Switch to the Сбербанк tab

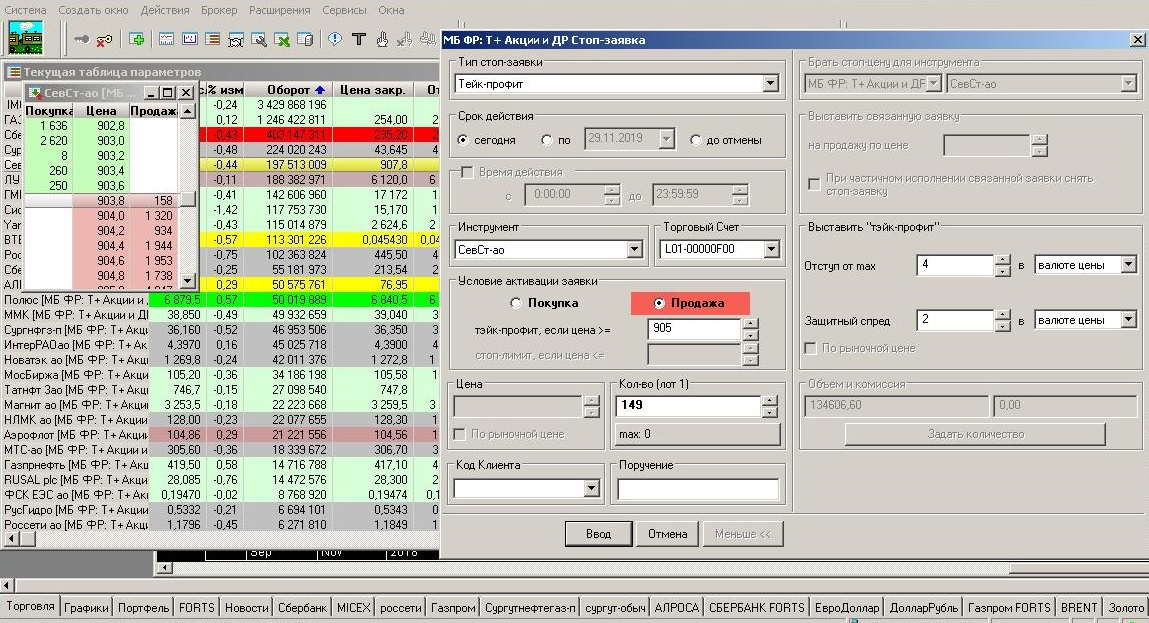tap(303, 608)
